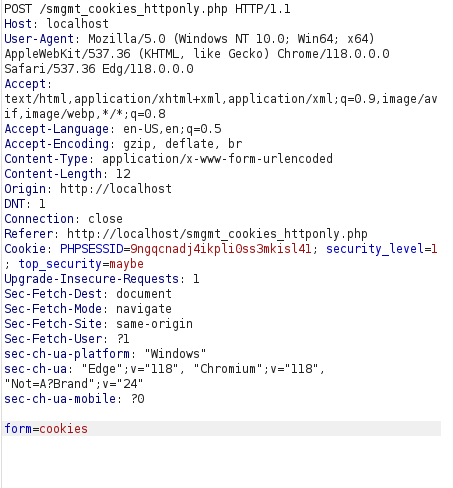The width and height of the screenshot is (453, 488).
Task: Select the Connection close value
Action: (105, 219)
